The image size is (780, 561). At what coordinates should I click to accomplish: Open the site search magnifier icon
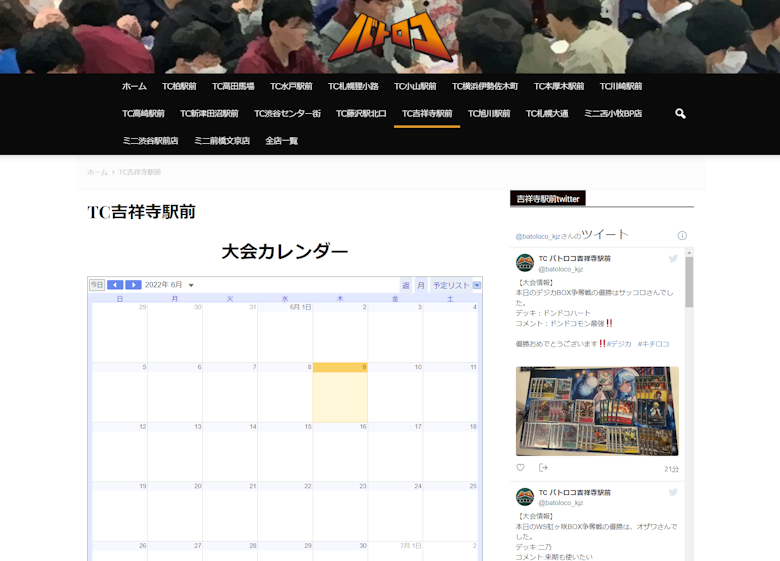680,114
